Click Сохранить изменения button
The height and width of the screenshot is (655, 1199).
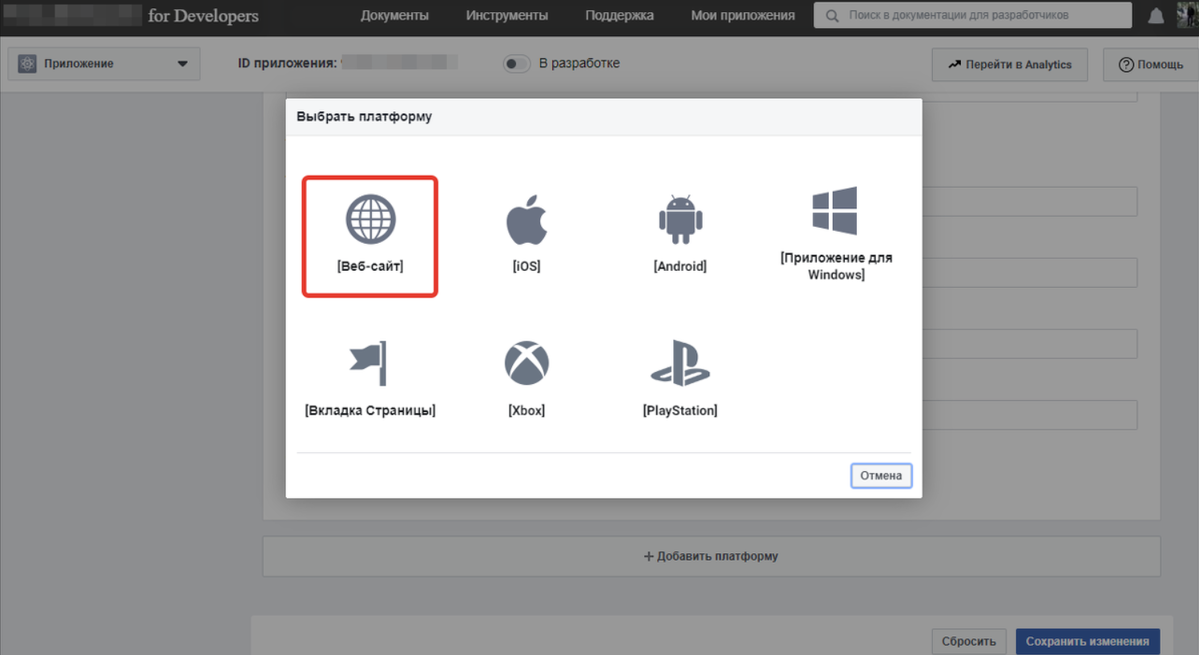(1086, 641)
